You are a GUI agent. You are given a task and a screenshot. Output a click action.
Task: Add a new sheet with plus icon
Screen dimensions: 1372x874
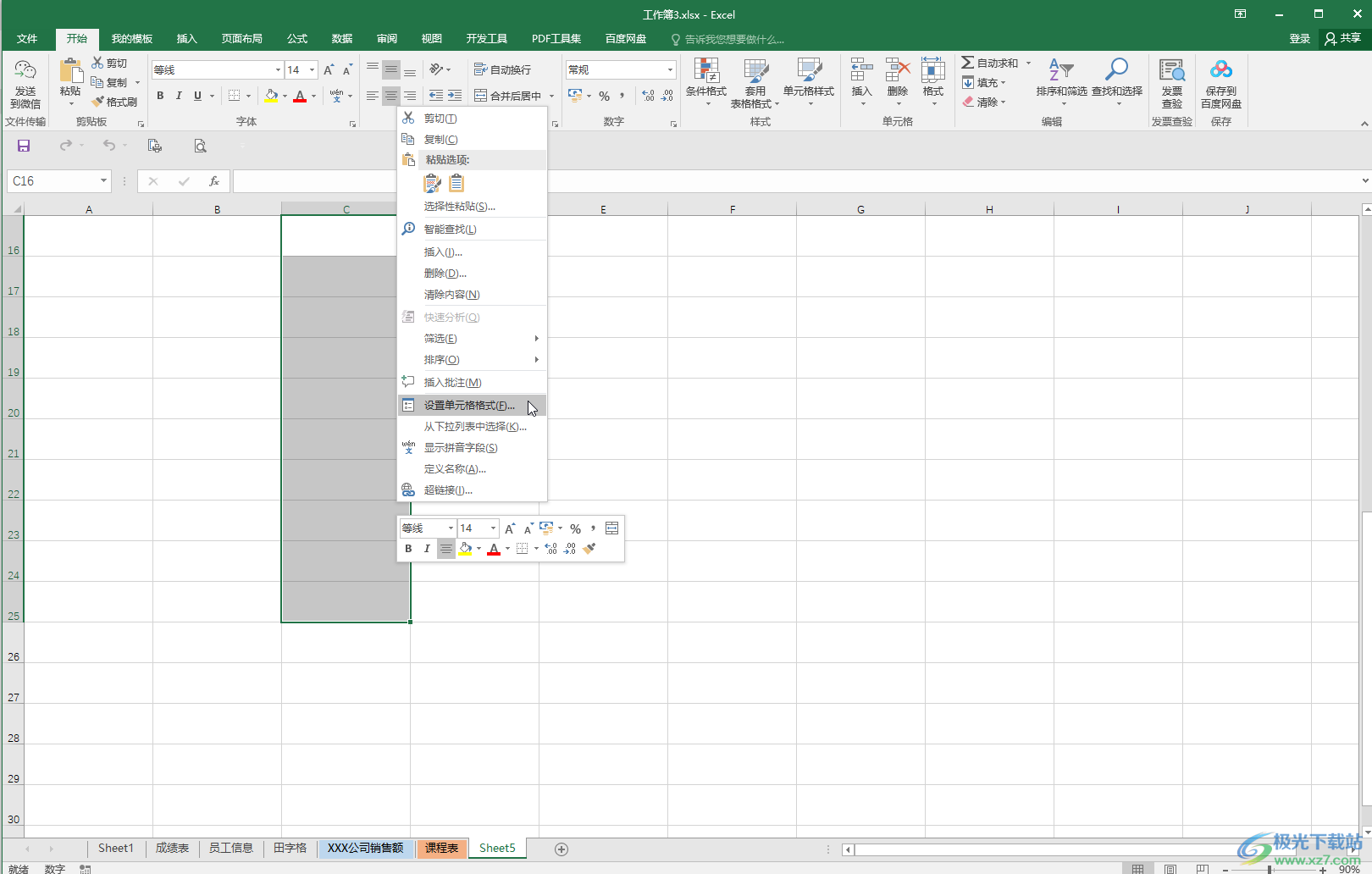click(x=561, y=849)
